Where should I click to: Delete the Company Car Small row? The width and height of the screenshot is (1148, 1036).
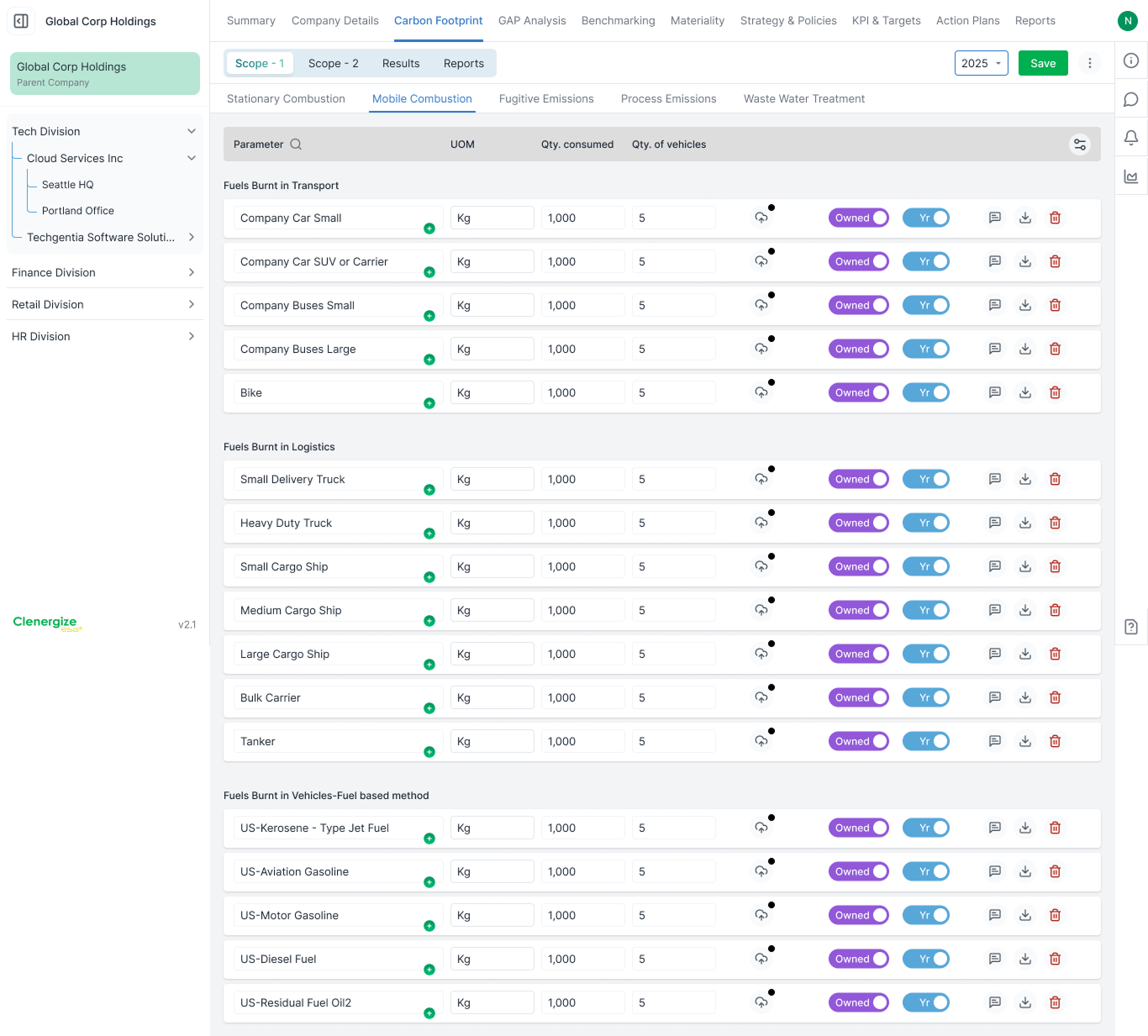[x=1055, y=218]
